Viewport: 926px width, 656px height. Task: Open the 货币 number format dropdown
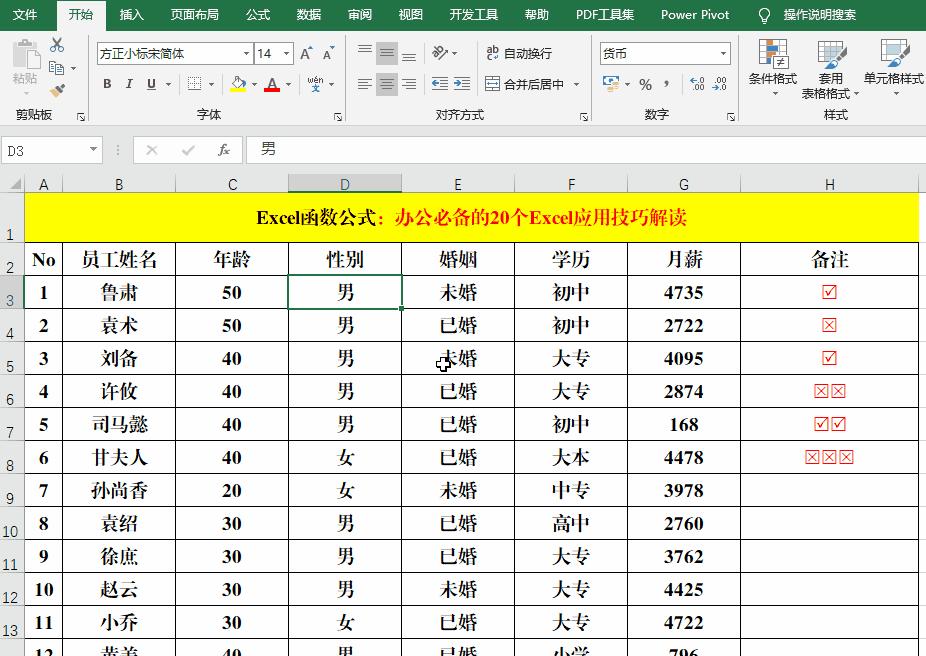pyautogui.click(x=724, y=53)
